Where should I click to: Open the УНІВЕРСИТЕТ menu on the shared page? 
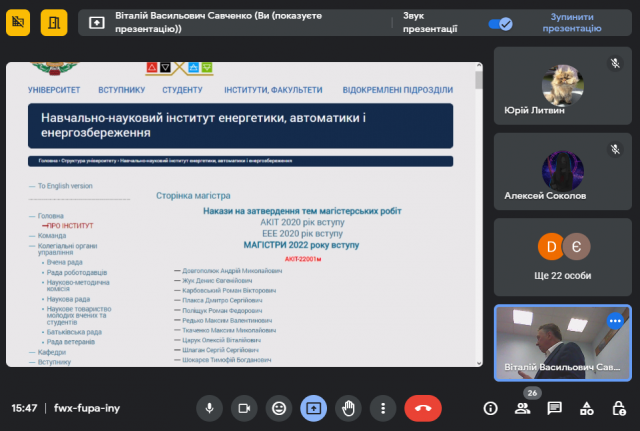click(x=54, y=90)
